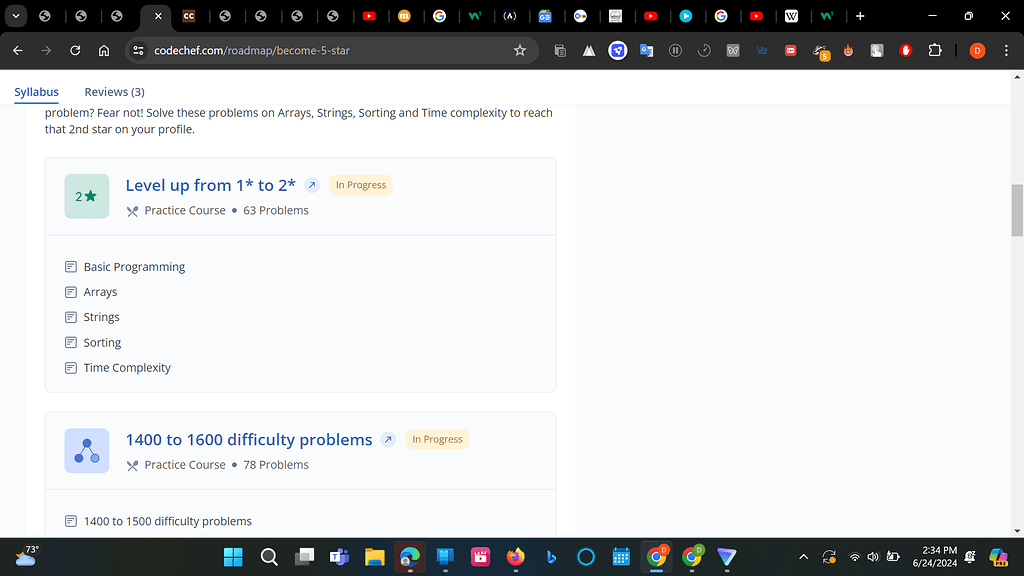Screen dimensions: 1024x576
Task: Select the Syllabus tab
Action: (x=36, y=91)
